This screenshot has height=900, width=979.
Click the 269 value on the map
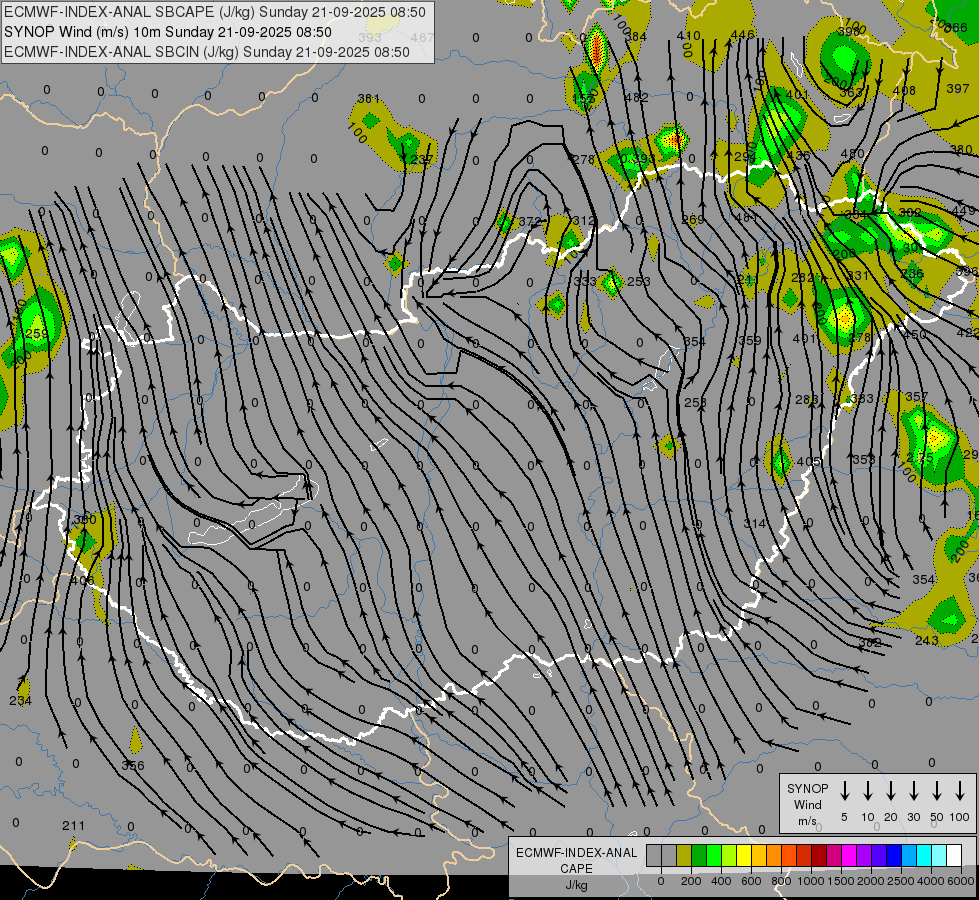point(692,220)
